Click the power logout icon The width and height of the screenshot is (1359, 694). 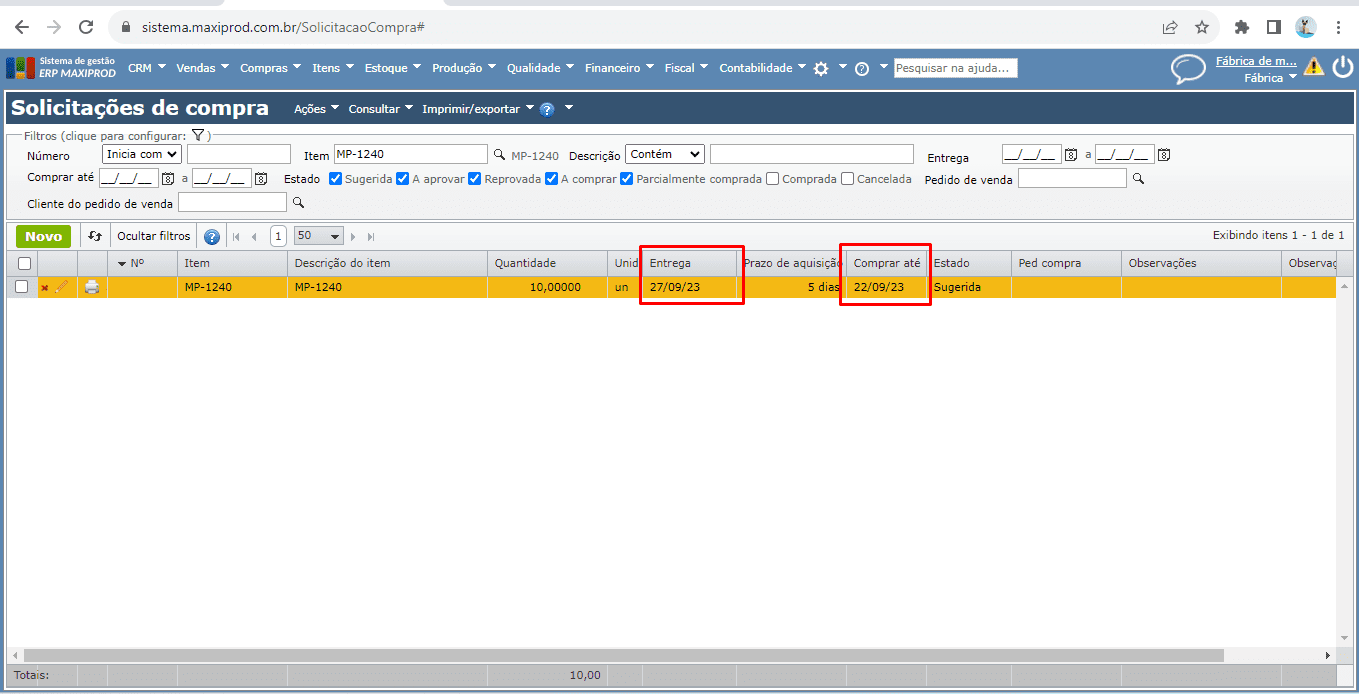pyautogui.click(x=1342, y=67)
